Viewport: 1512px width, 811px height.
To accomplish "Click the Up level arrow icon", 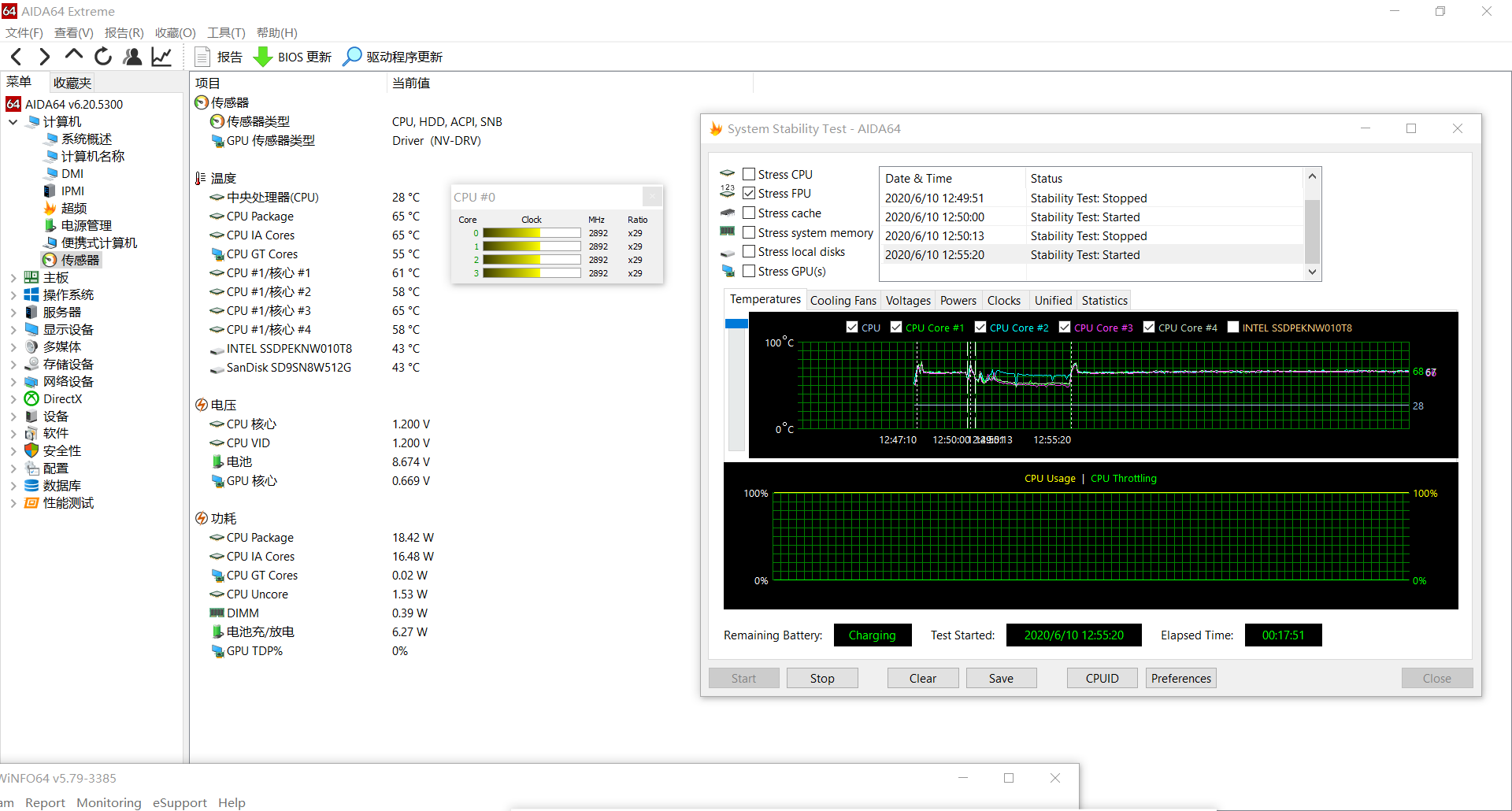I will point(73,55).
